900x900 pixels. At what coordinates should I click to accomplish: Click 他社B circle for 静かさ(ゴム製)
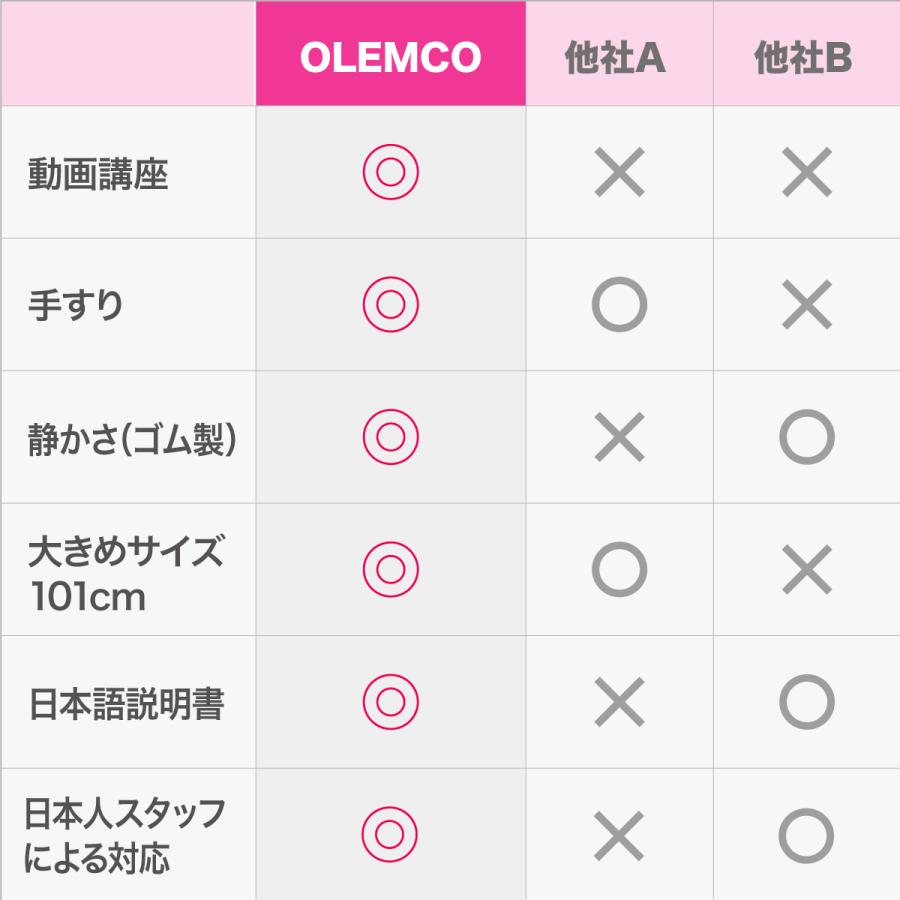pyautogui.click(x=806, y=437)
